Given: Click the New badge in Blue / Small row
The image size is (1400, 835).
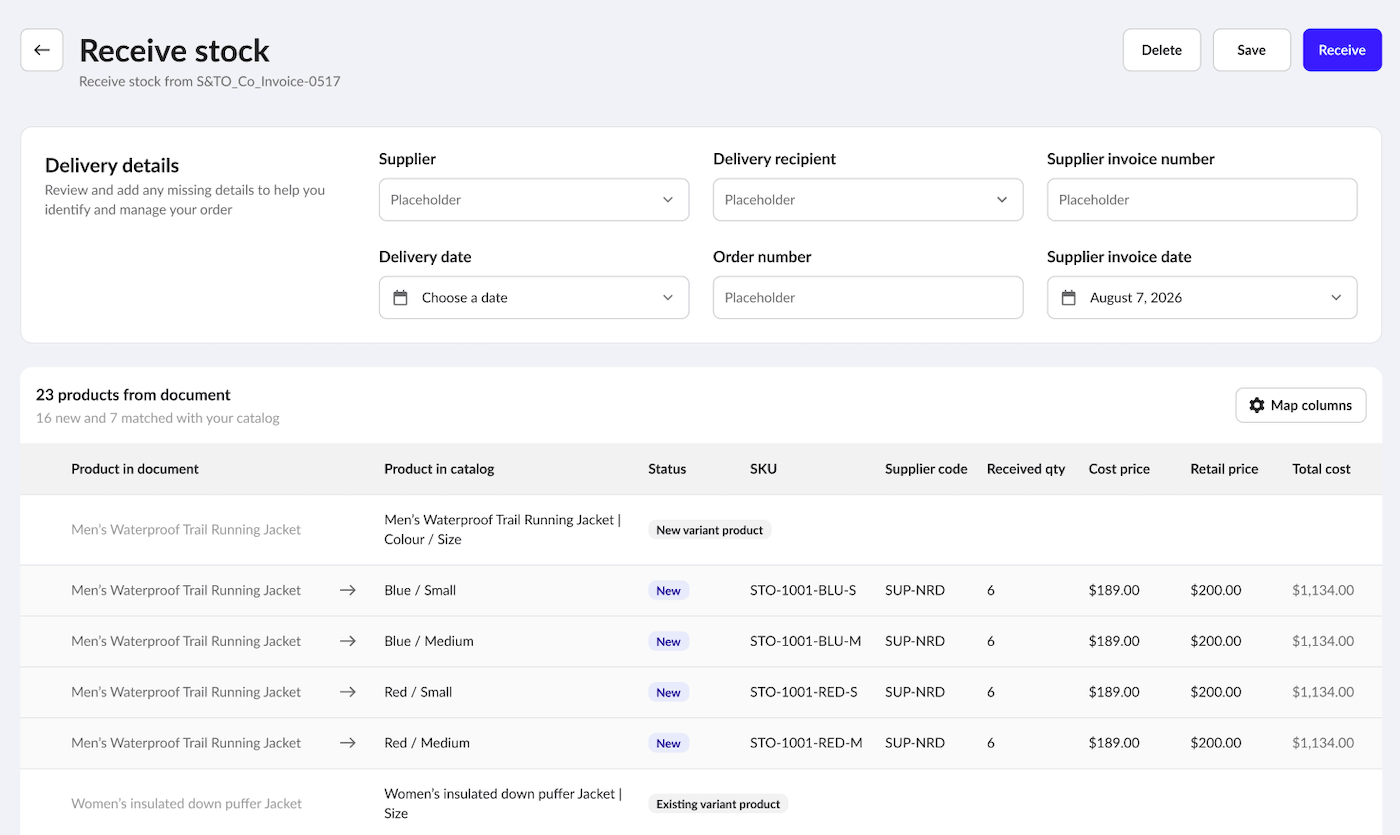Looking at the screenshot, I should coord(668,591).
